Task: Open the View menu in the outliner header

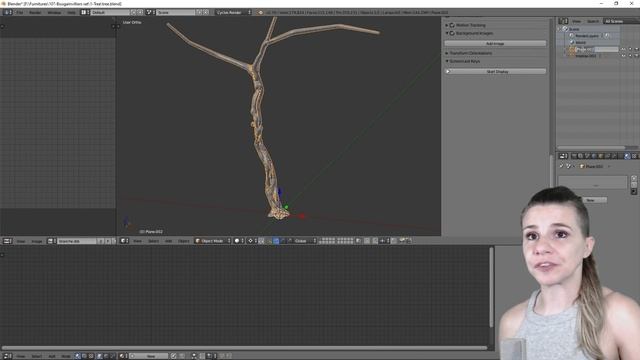Action: click(x=576, y=21)
